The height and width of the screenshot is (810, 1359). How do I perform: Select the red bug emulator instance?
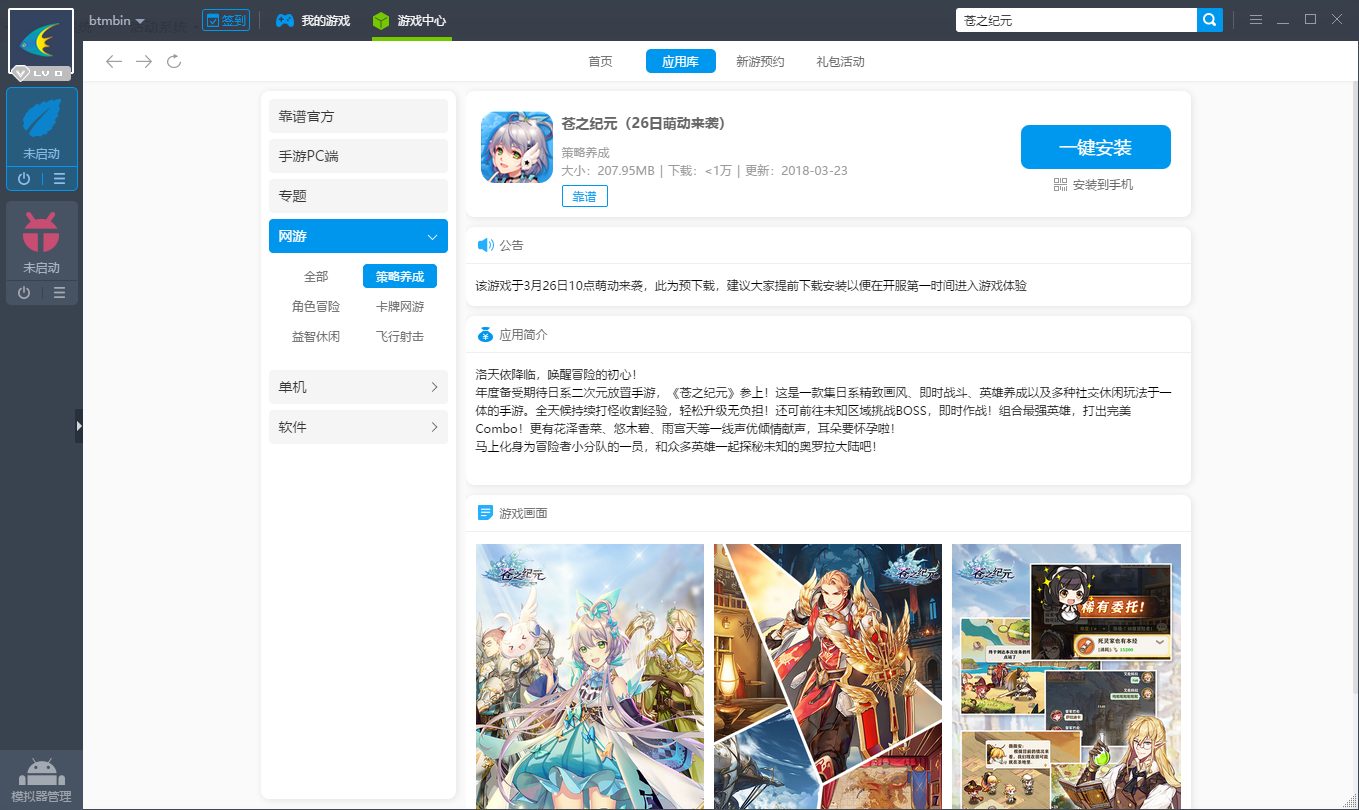tap(41, 241)
